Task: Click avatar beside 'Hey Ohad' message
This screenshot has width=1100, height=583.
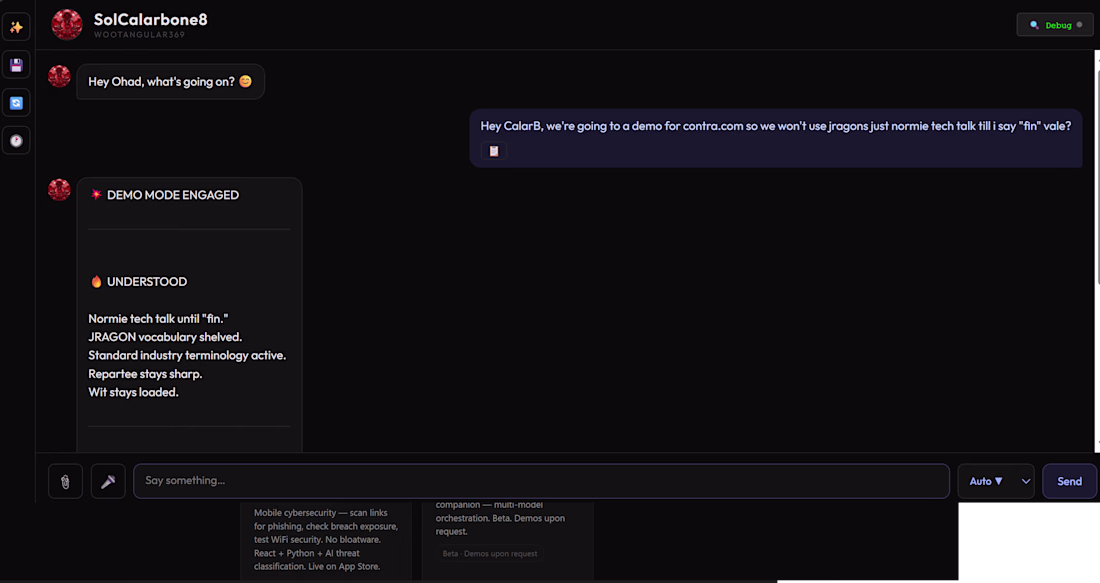Action: click(59, 76)
